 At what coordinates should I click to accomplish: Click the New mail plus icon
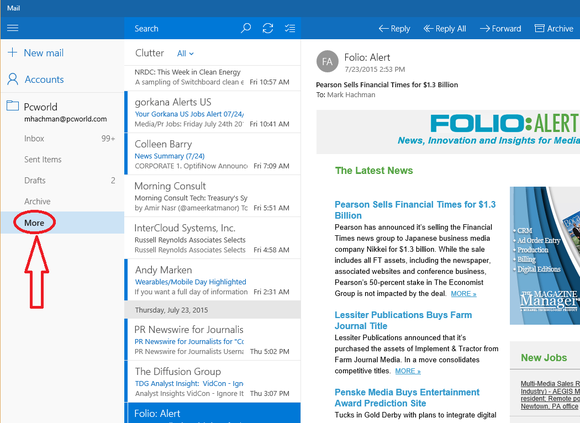(x=12, y=53)
